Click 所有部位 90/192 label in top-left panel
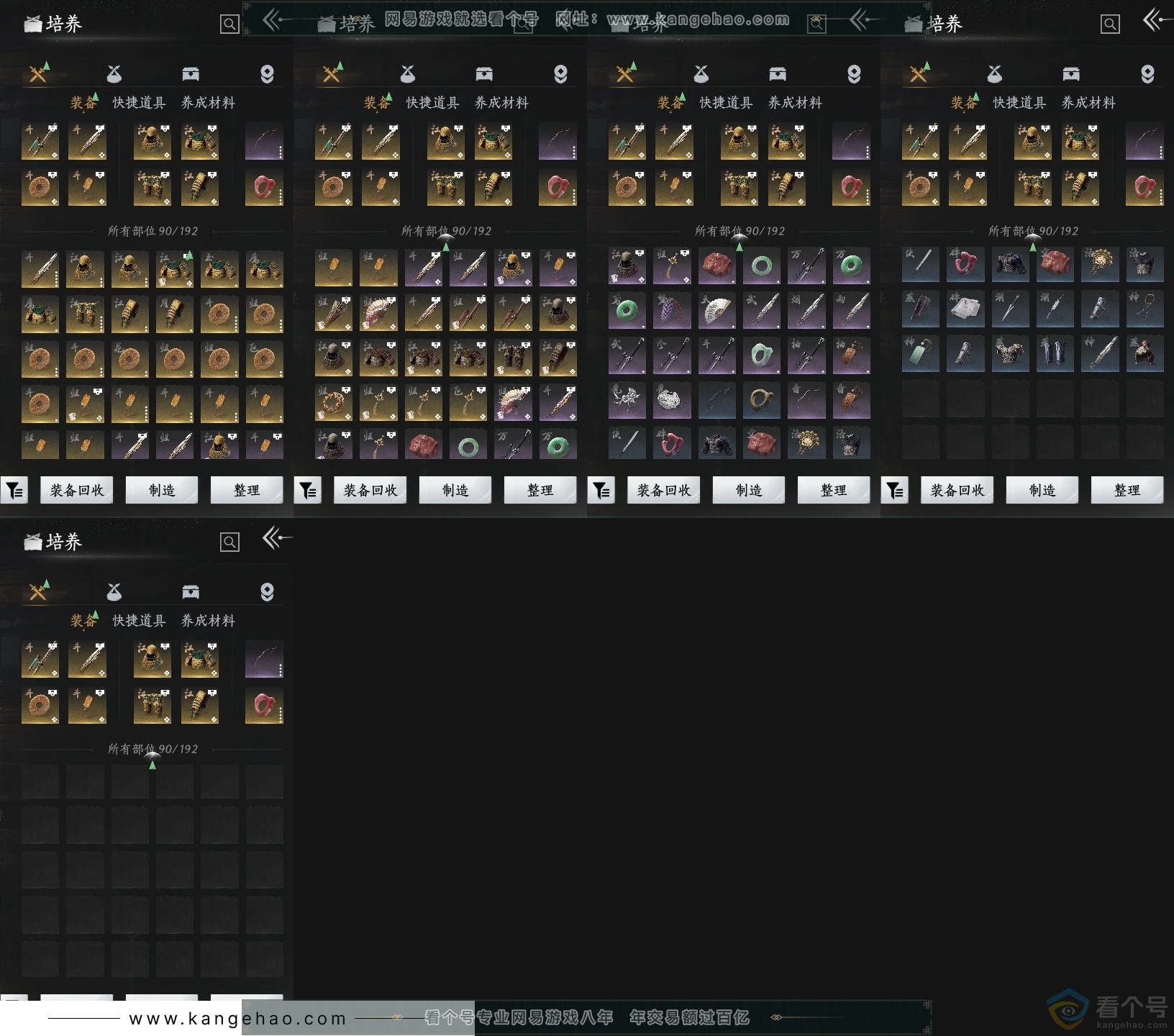The image size is (1174, 1036). [153, 231]
